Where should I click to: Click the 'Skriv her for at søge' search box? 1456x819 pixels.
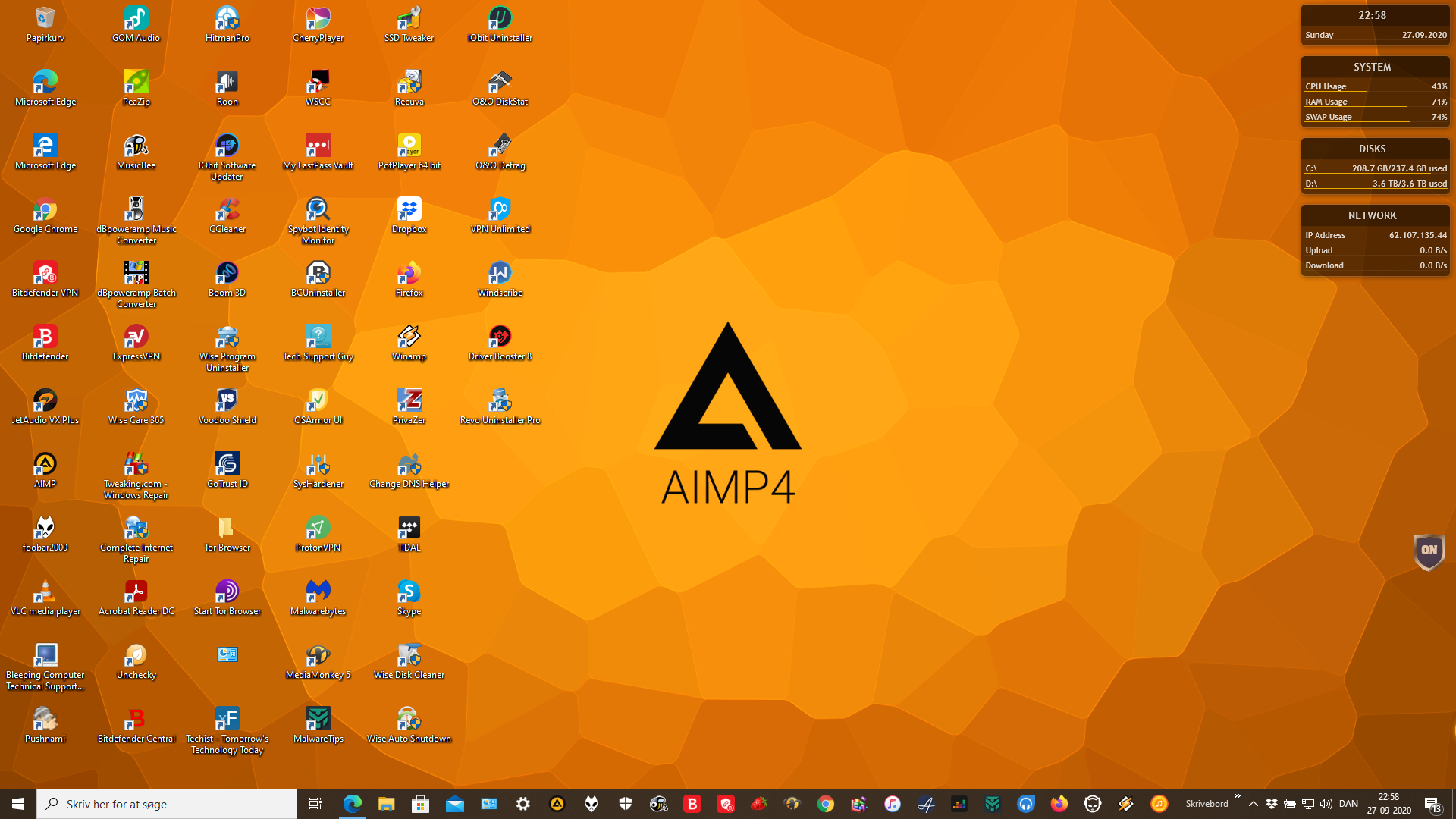167,804
